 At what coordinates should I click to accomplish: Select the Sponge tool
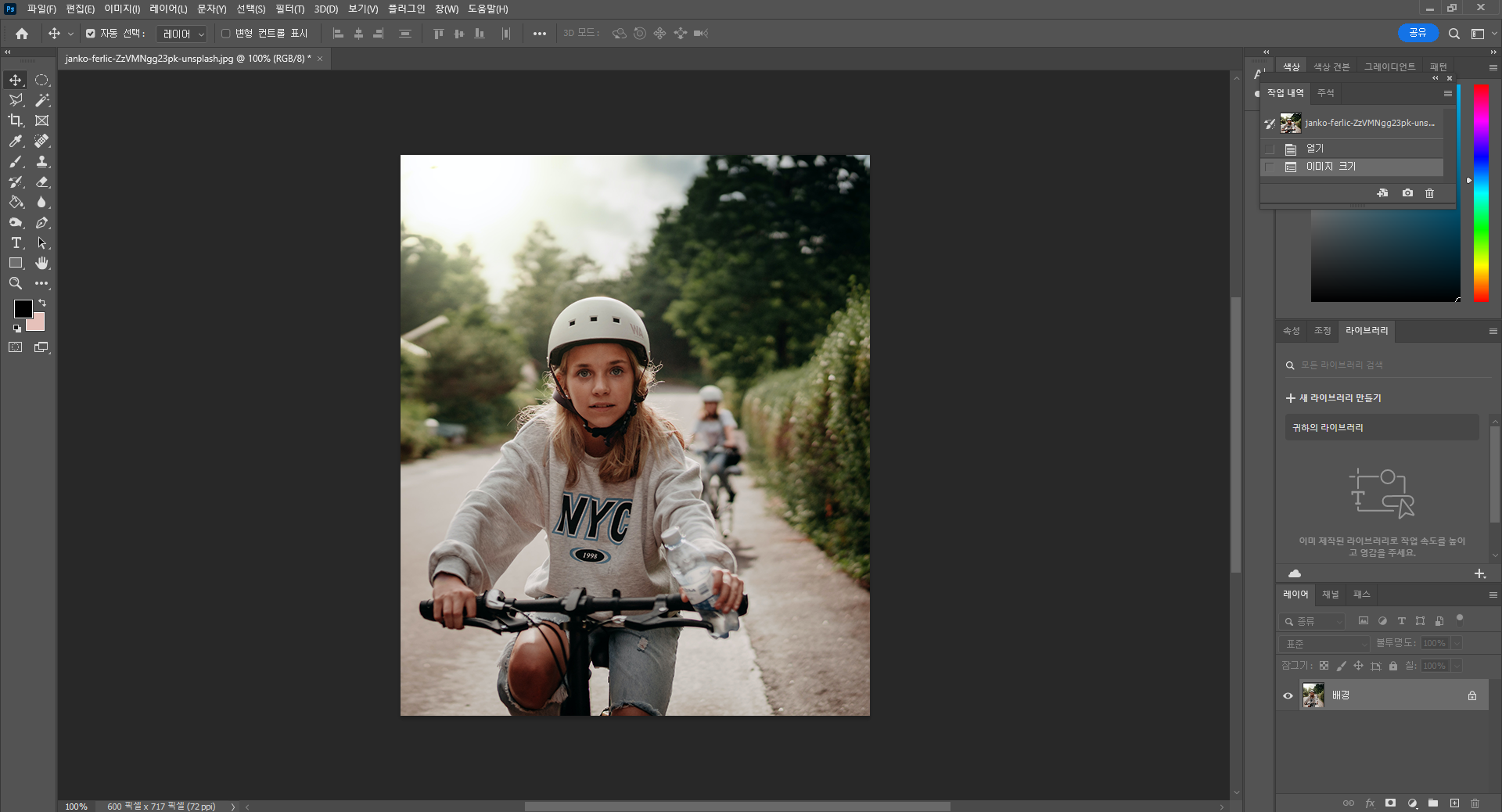16,222
